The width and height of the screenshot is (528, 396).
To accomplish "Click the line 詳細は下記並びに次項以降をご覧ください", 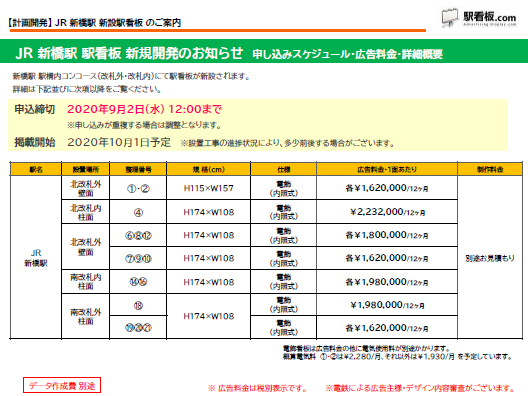I will (x=87, y=89).
